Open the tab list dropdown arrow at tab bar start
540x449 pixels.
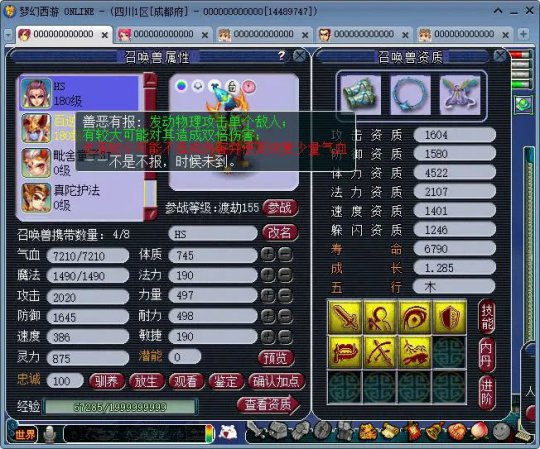8,35
